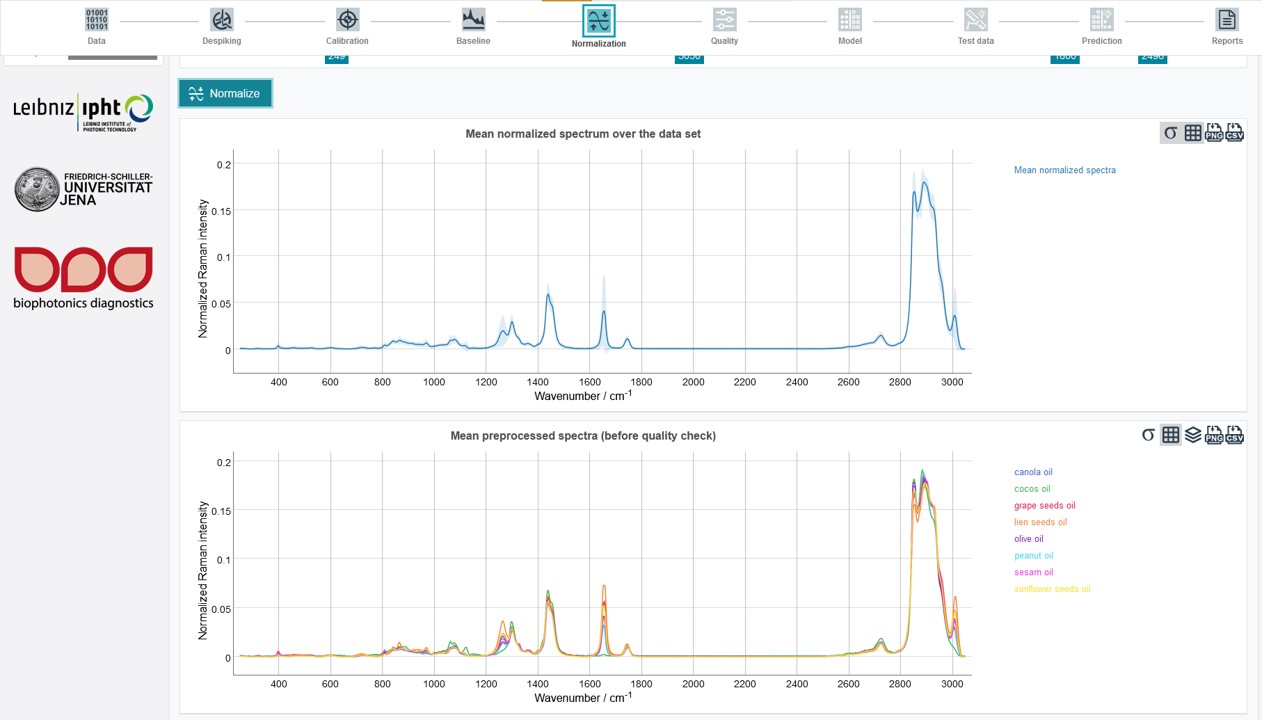Open the Quality step
The width and height of the screenshot is (1262, 720).
[x=725, y=26]
